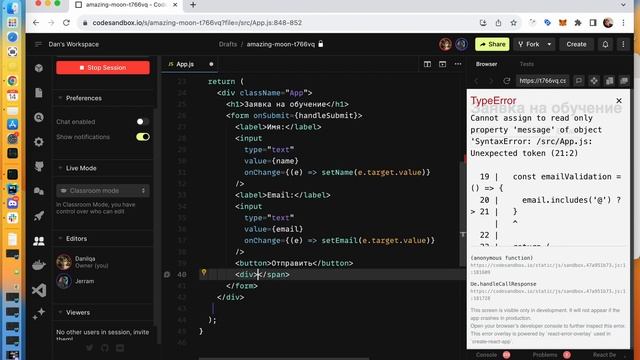Click the sandbox lock icon beside title
Viewport: 640px width, 360px height.
click(x=321, y=44)
